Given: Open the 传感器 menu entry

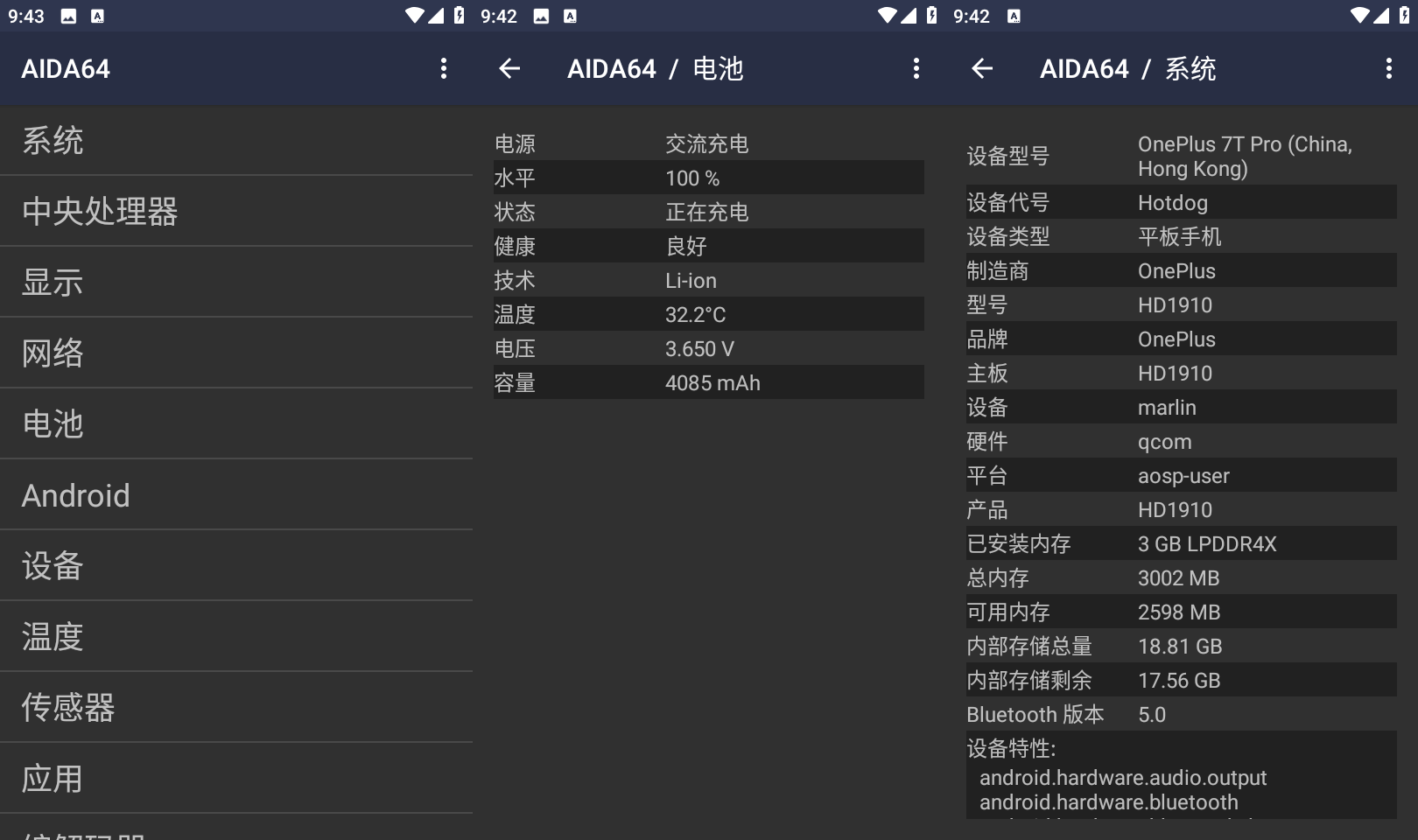Looking at the screenshot, I should [236, 707].
